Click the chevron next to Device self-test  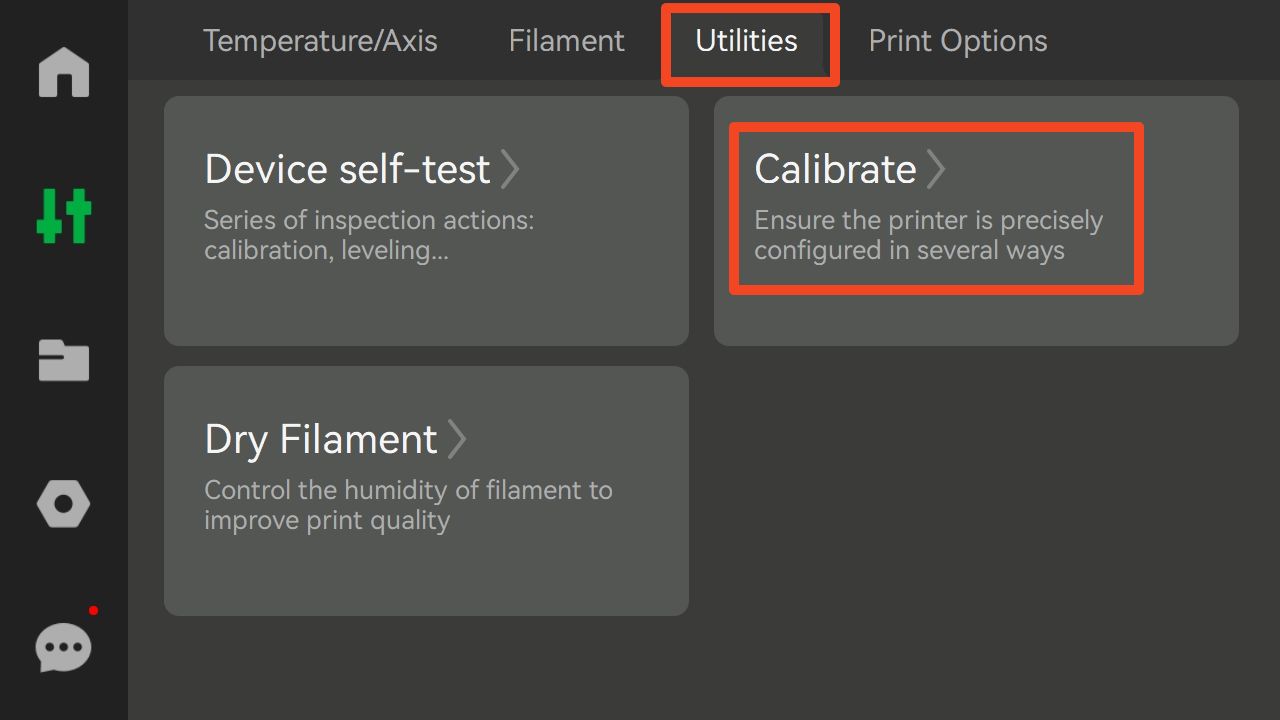(x=510, y=169)
